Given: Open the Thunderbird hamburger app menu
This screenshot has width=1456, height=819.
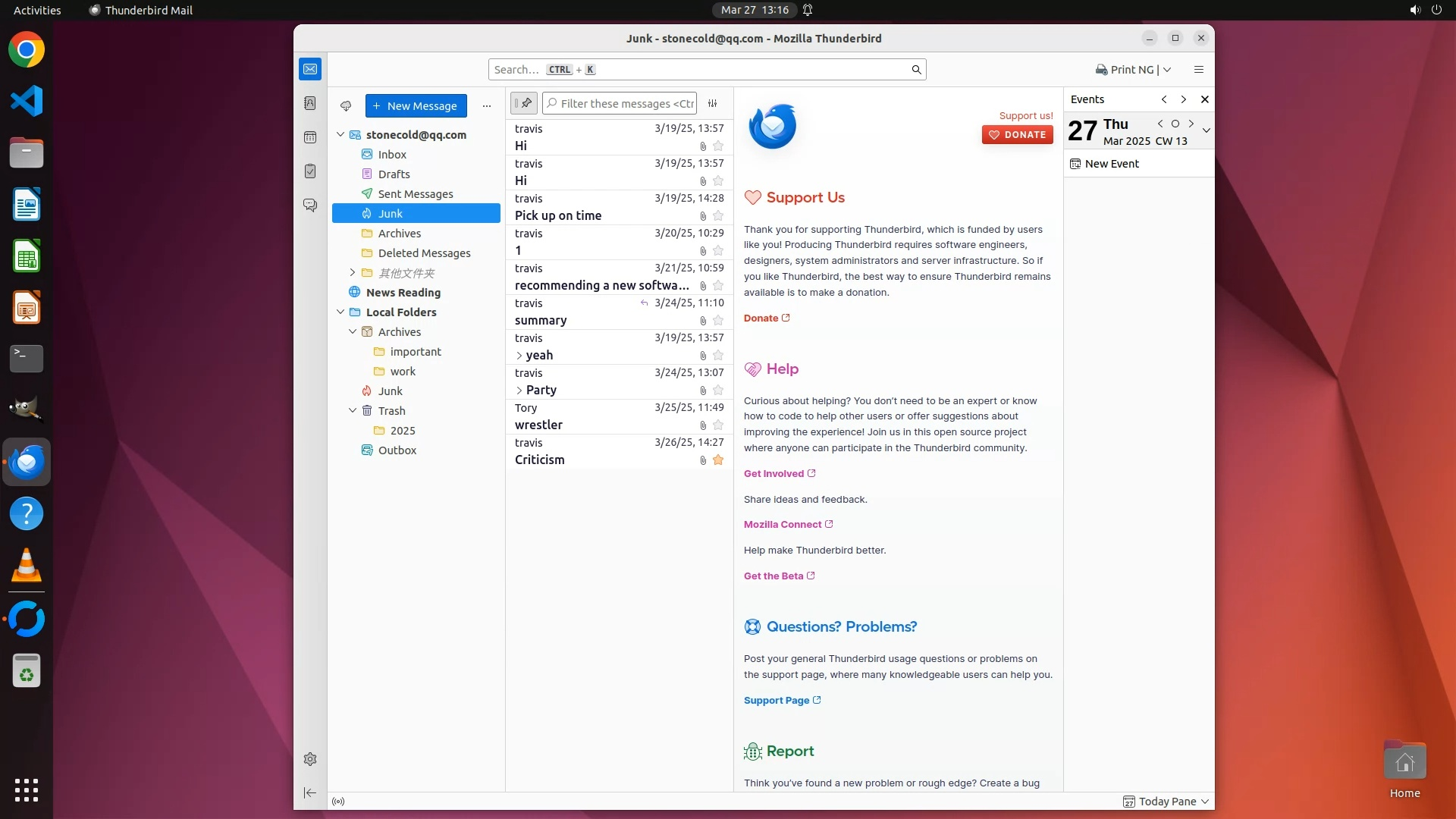Looking at the screenshot, I should 1199,70.
